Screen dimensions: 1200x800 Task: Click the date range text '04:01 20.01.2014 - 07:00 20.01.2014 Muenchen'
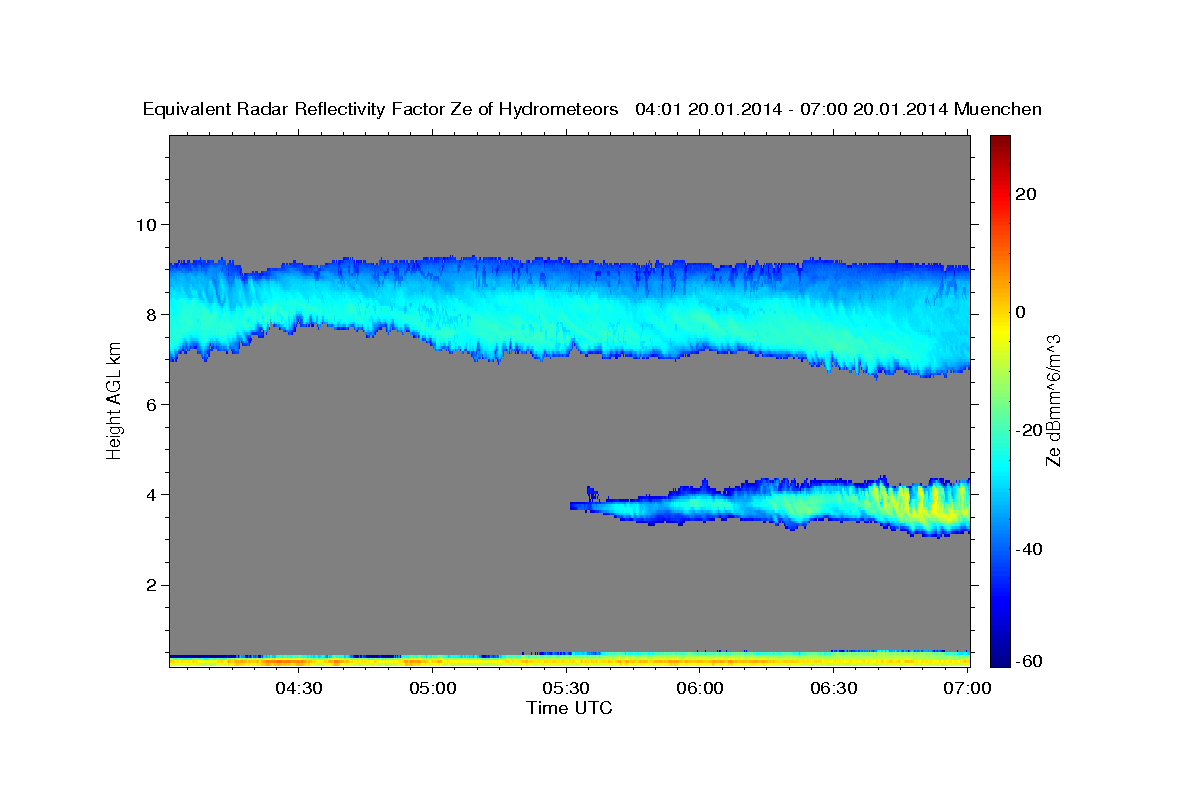[x=839, y=110]
